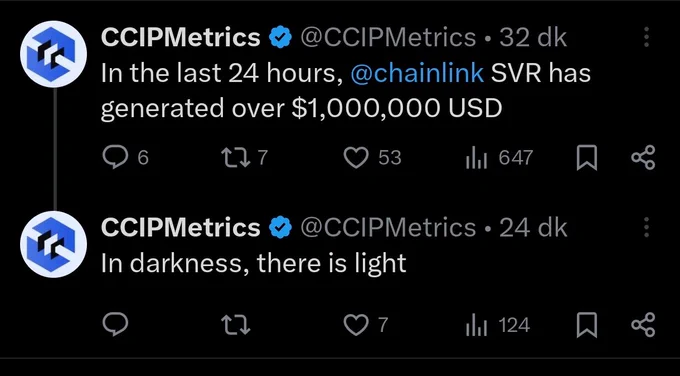Image resolution: width=680 pixels, height=376 pixels.
Task: Open CCIPMetrics avatar on the first tweet
Action: pyautogui.click(x=53, y=54)
